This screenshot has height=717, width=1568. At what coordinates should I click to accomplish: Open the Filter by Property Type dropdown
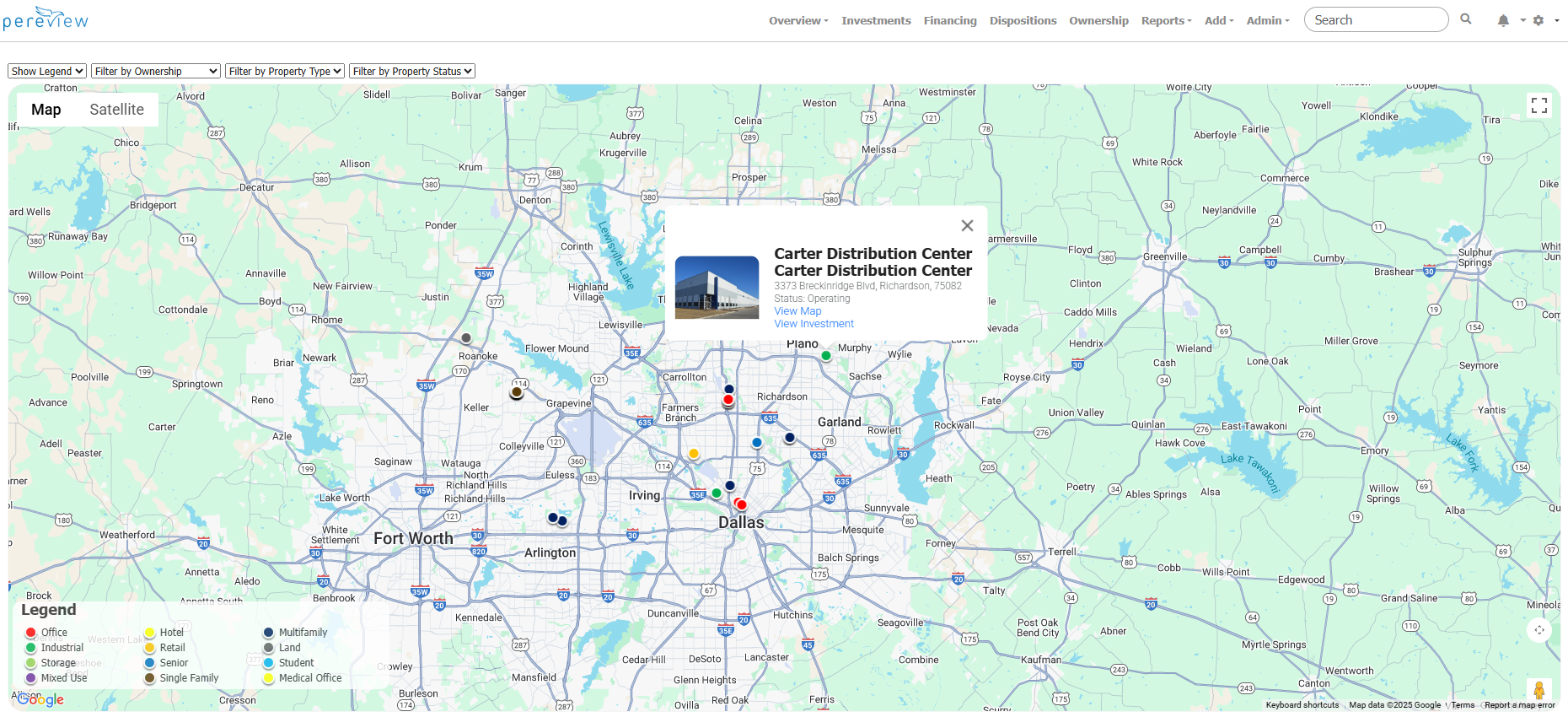(285, 72)
